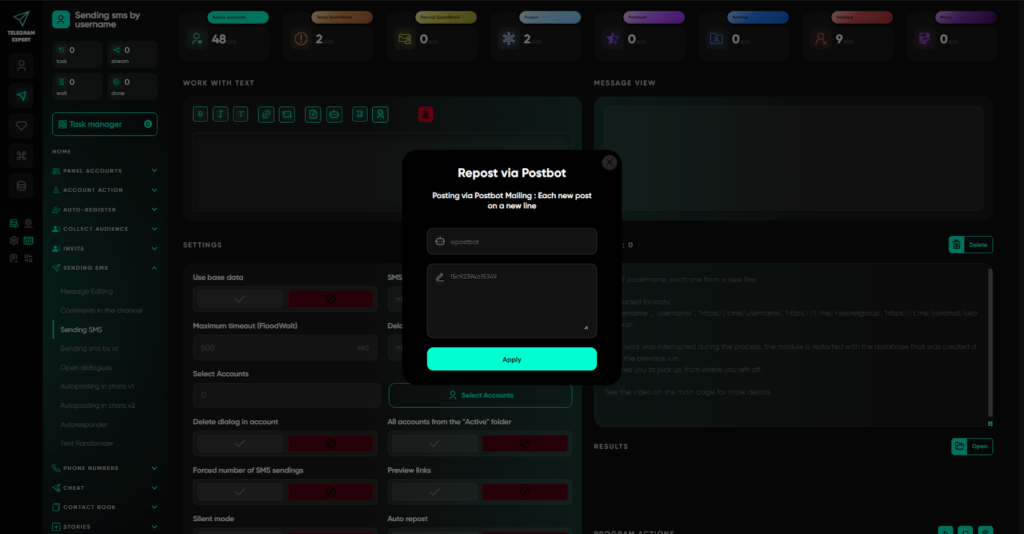This screenshot has height=534, width=1024.
Task: Click the Bold formatting icon
Action: tap(201, 114)
